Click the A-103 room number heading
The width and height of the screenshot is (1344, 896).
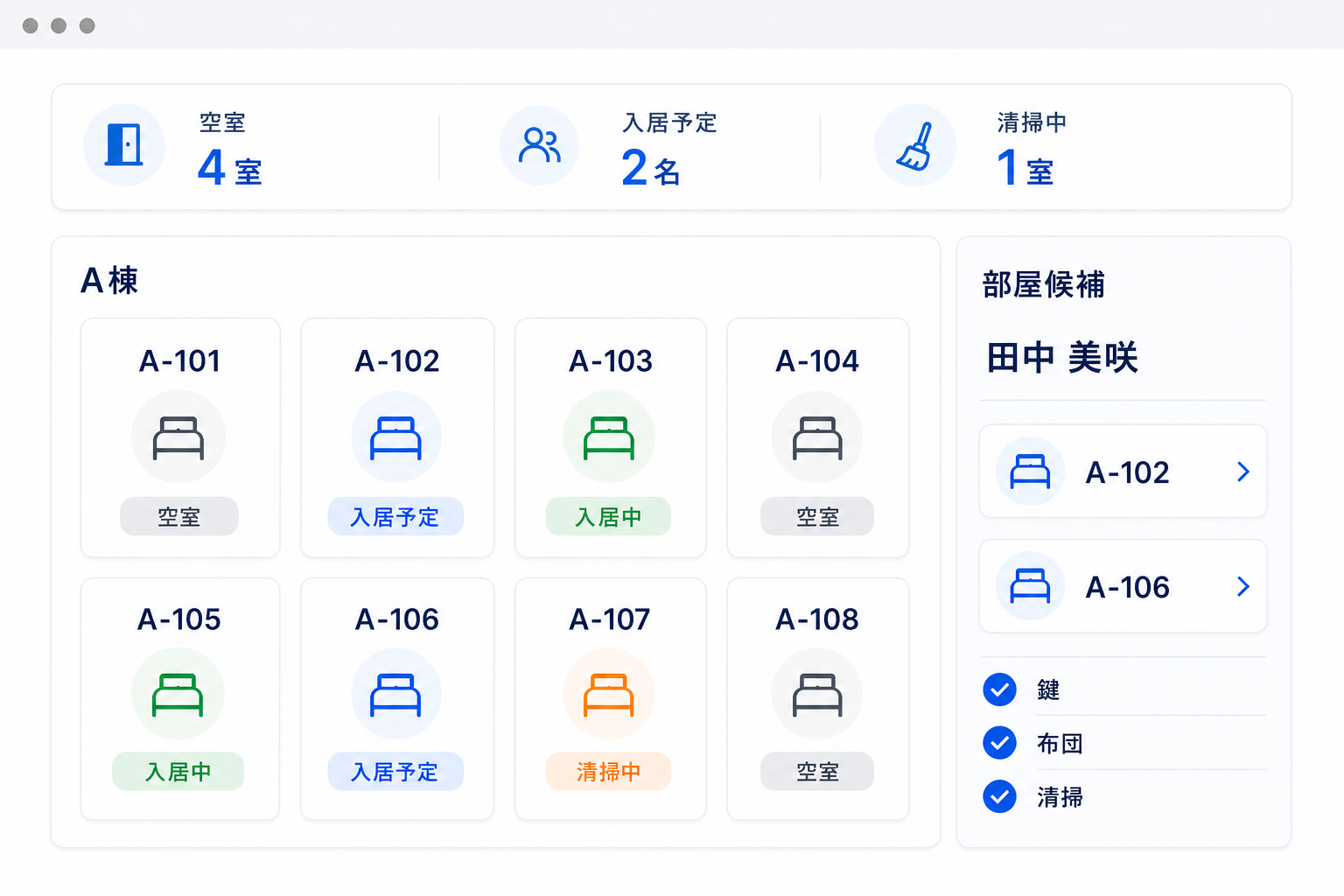pos(611,360)
